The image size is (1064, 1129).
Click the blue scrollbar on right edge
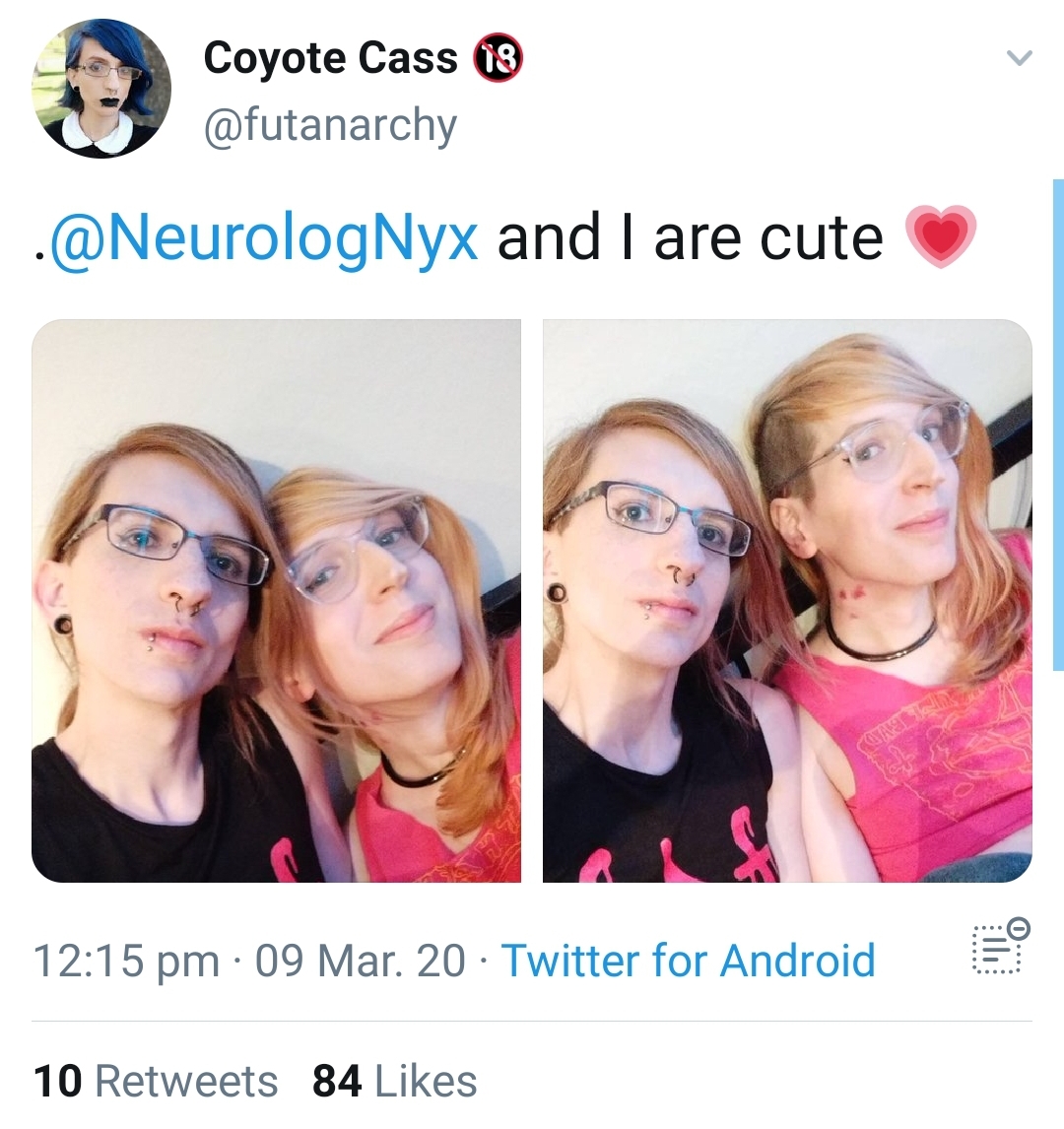tap(1058, 425)
